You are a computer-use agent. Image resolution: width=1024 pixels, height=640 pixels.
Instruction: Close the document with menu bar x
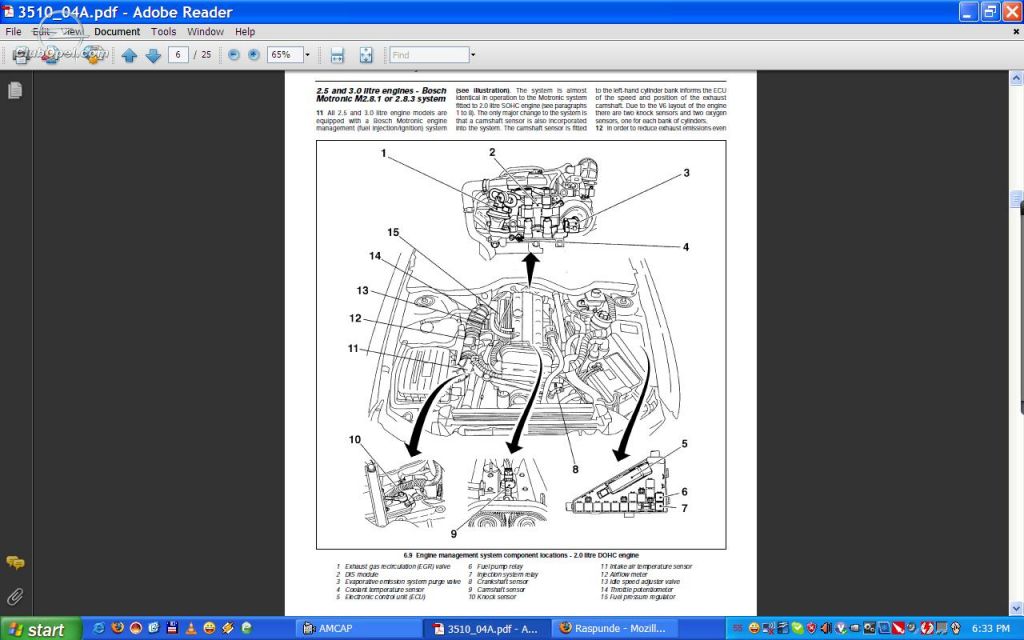click(x=1016, y=31)
